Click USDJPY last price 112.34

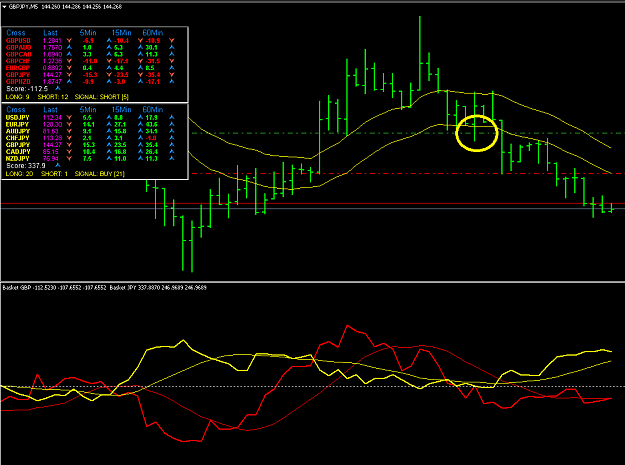coord(52,118)
